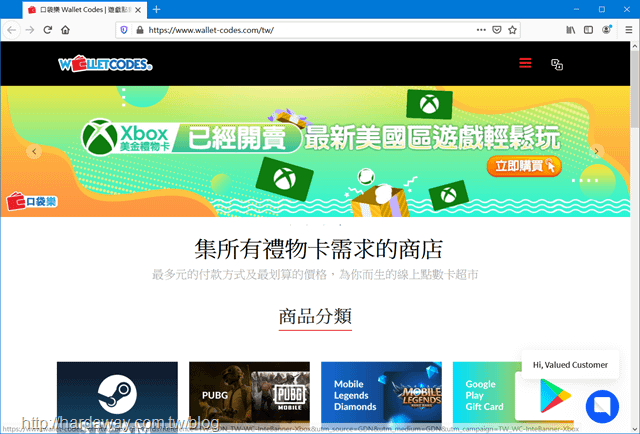Go back to the previous page
This screenshot has height=434, width=640.
[x=11, y=30]
